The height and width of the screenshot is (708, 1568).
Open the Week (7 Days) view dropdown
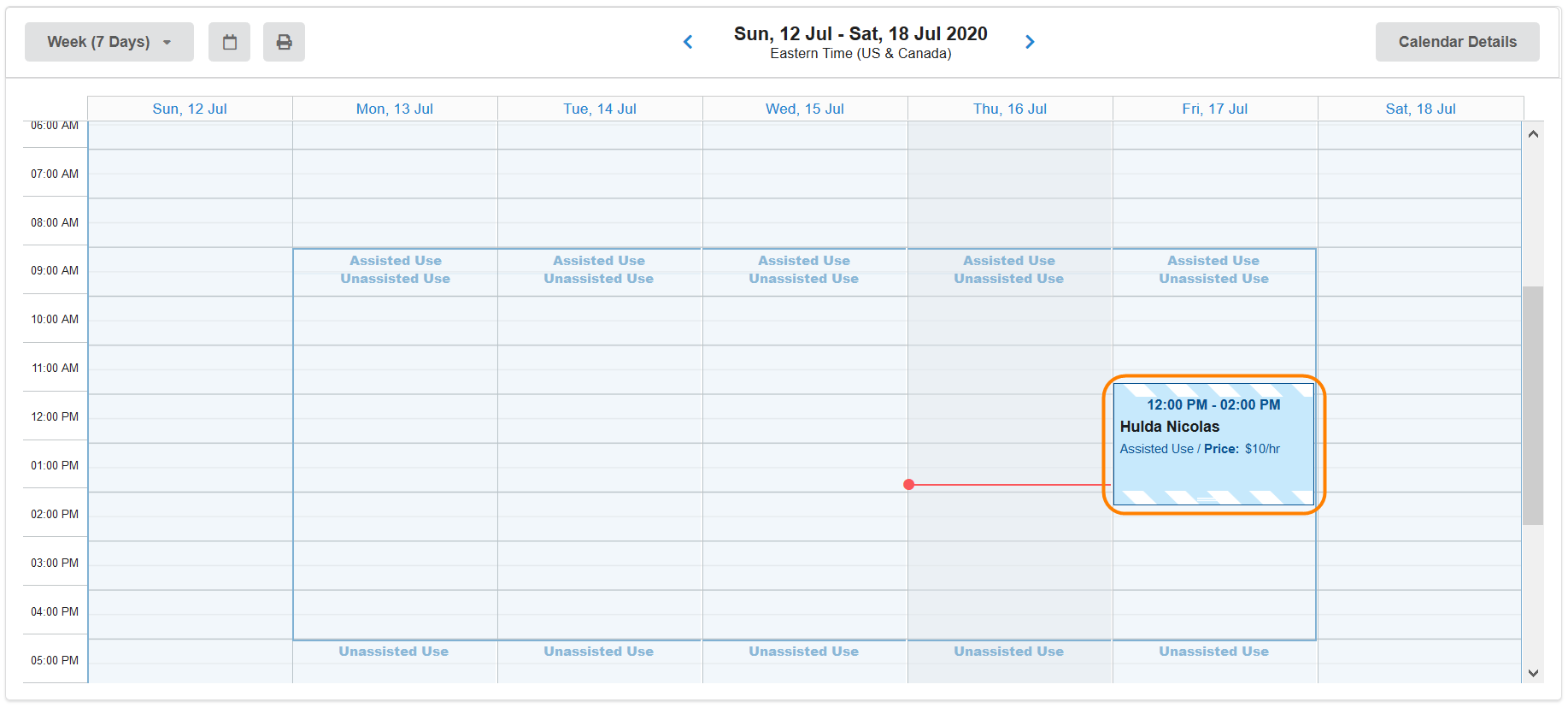pos(109,42)
